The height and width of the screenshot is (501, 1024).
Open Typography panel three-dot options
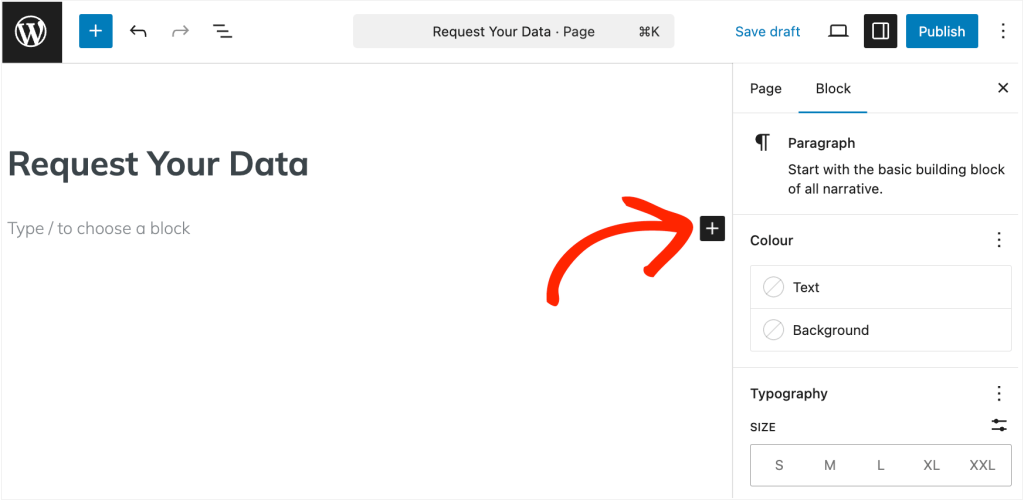[998, 393]
